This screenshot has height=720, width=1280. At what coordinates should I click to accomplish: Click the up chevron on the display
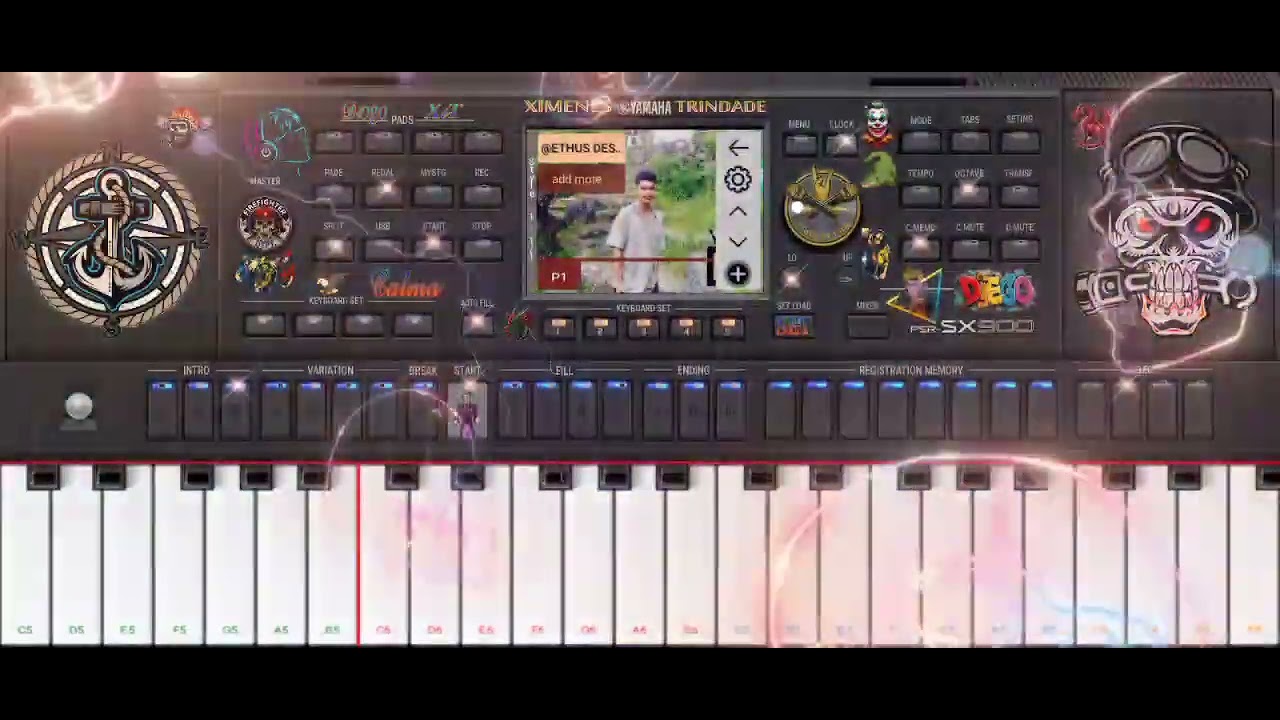(x=738, y=212)
